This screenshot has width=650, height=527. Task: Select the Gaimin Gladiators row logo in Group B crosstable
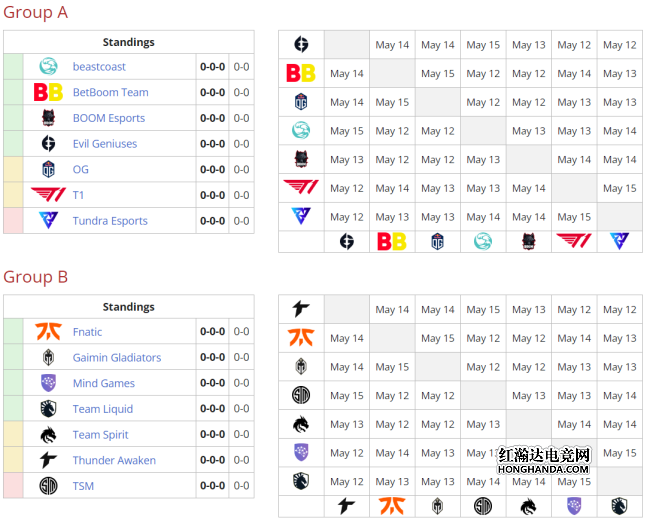pos(301,367)
